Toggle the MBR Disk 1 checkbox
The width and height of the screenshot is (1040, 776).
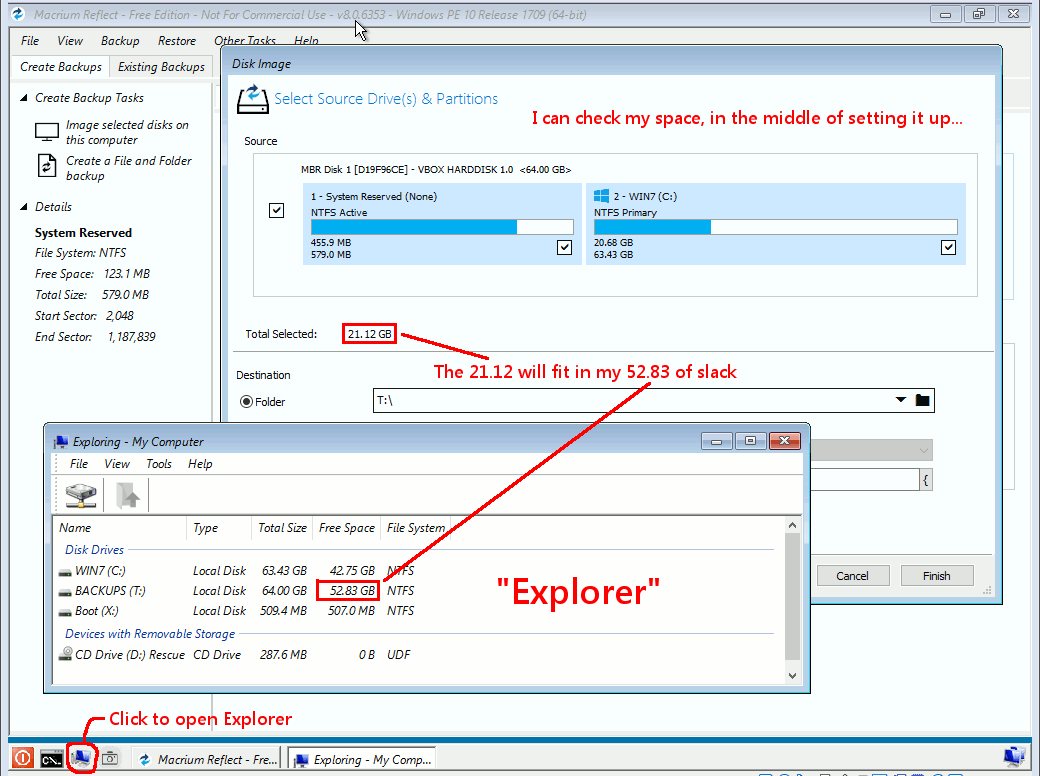click(277, 210)
